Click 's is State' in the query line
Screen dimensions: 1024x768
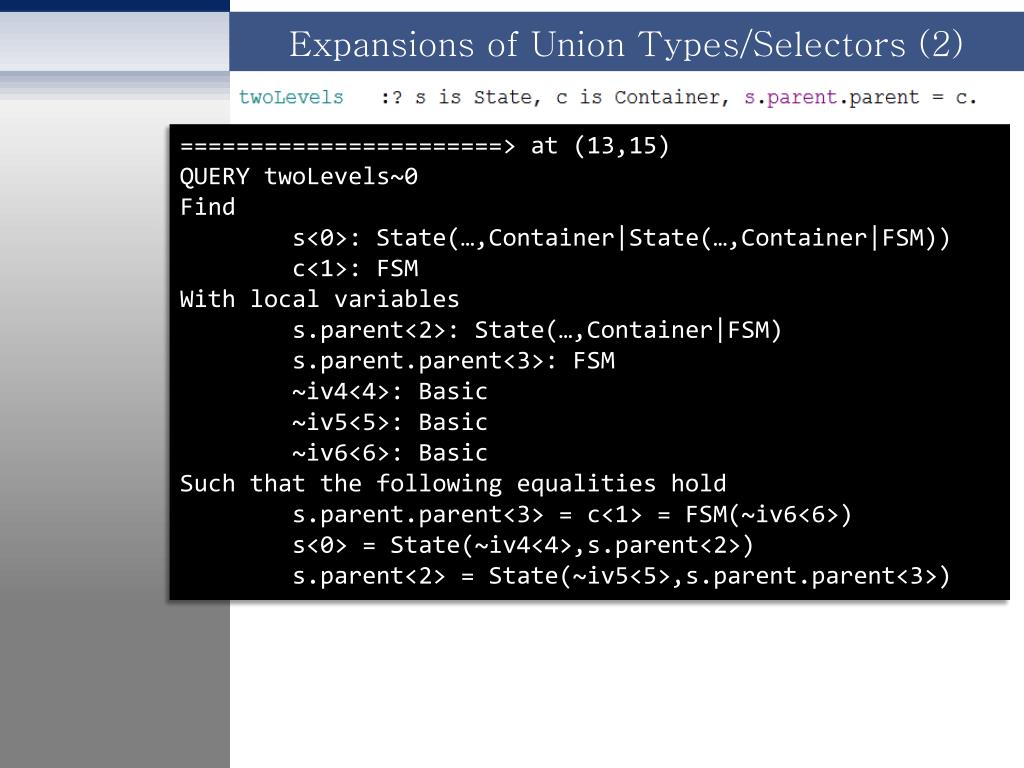[x=477, y=97]
